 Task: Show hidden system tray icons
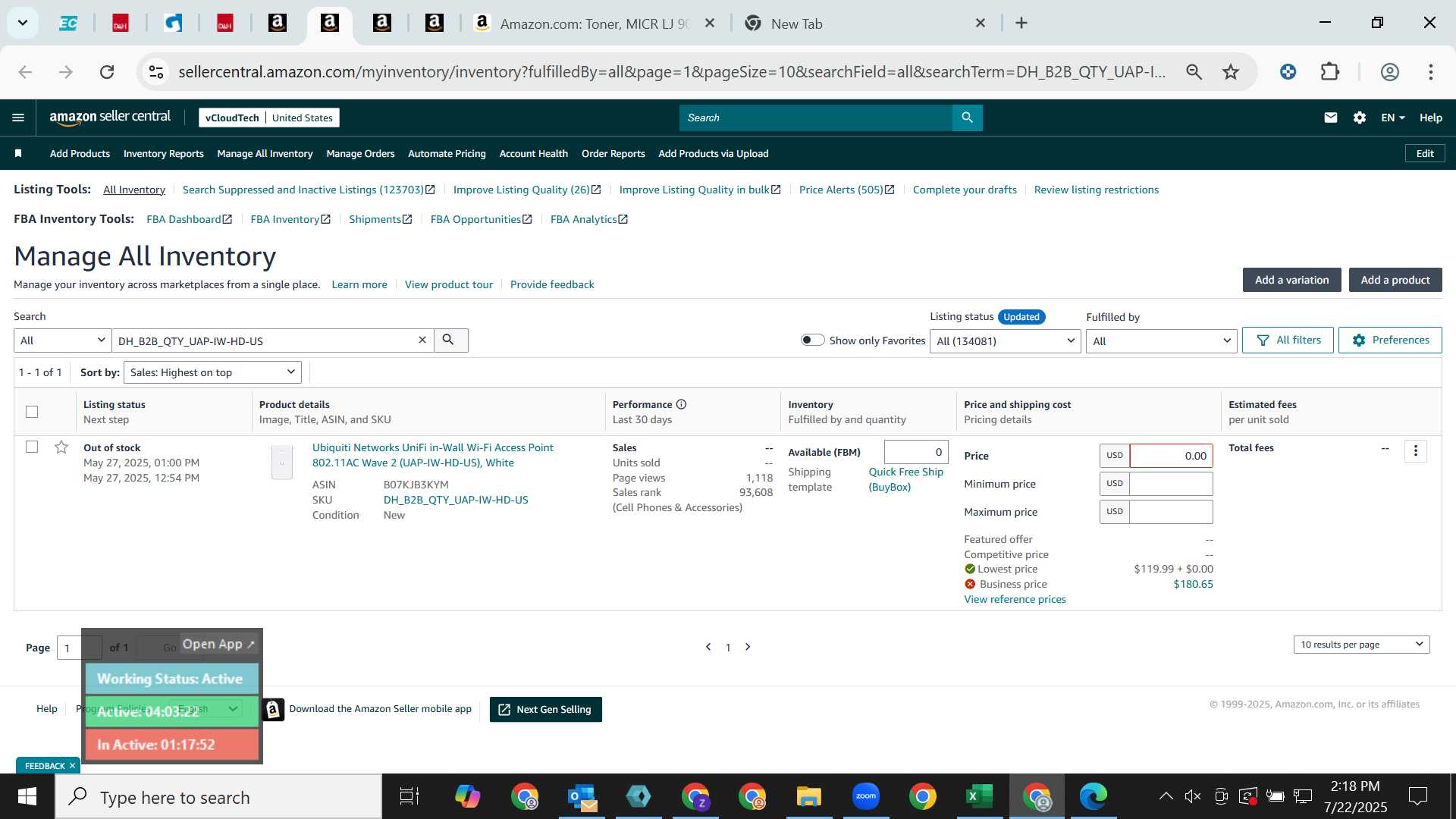(x=1166, y=796)
